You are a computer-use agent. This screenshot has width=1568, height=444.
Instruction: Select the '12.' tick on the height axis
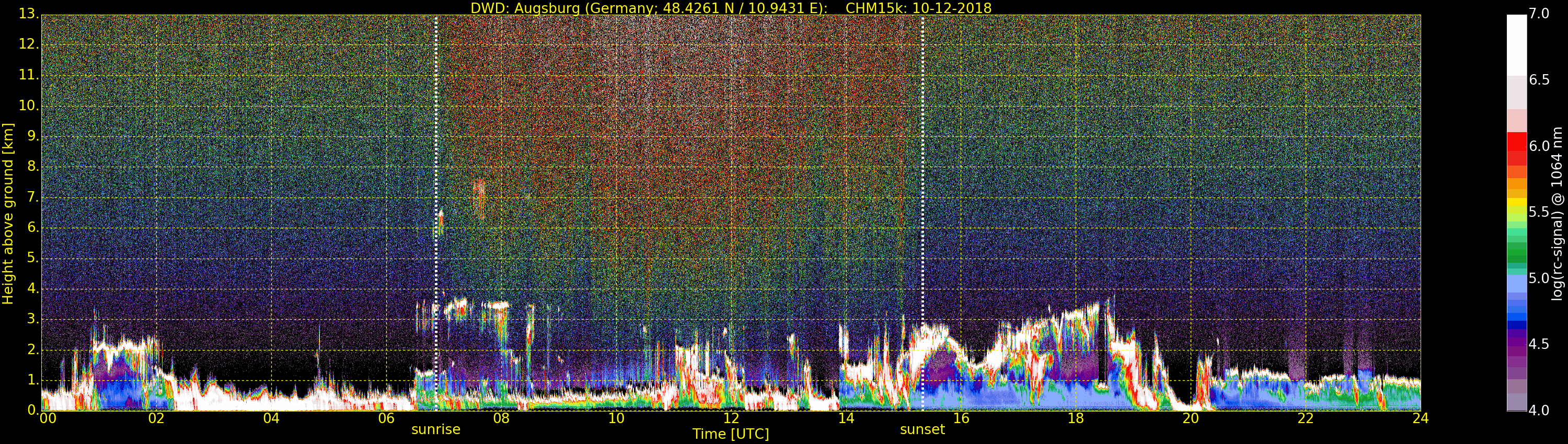(29, 44)
